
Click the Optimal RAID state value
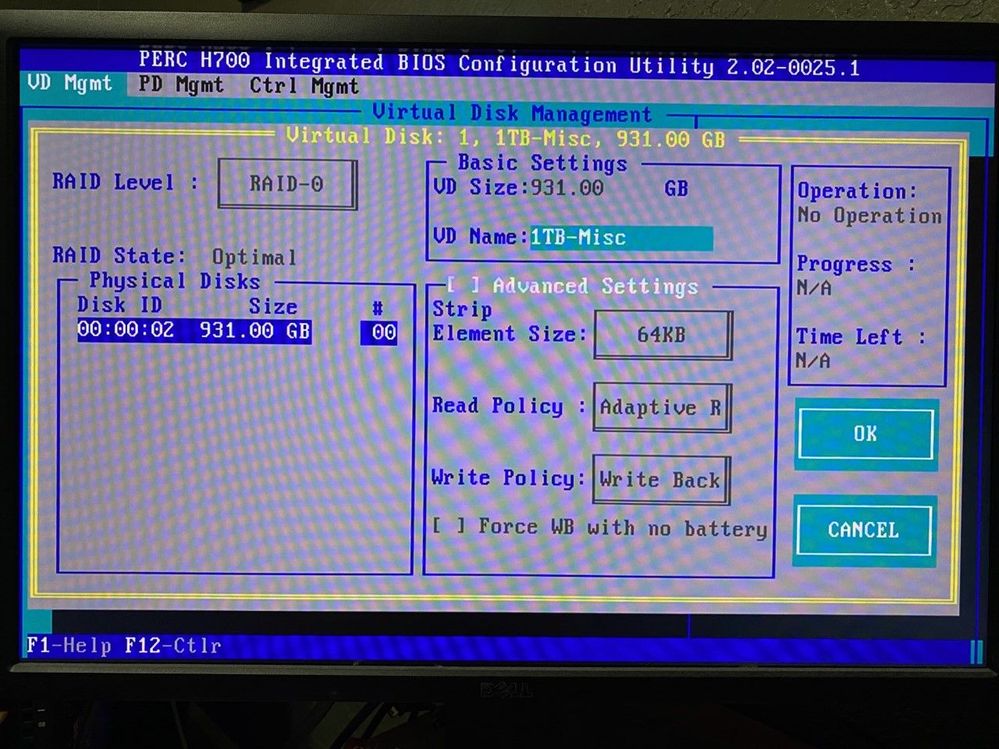tap(254, 257)
